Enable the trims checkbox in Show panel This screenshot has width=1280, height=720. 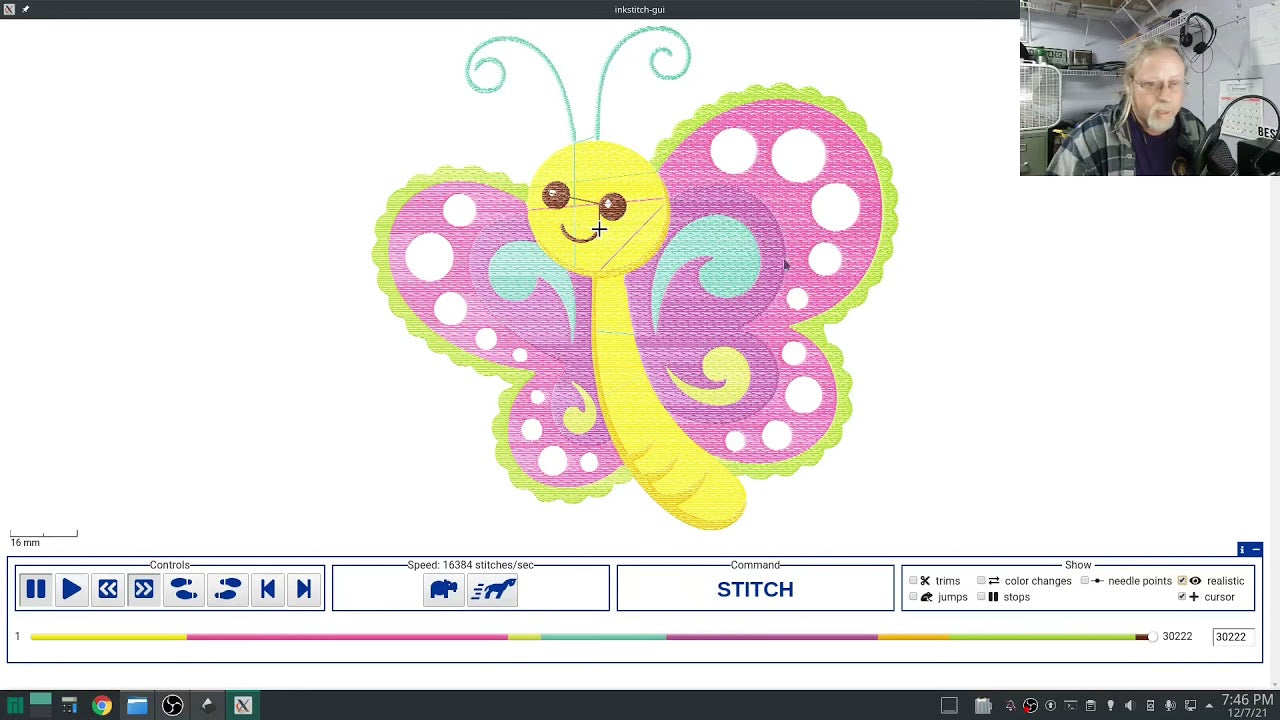click(912, 581)
